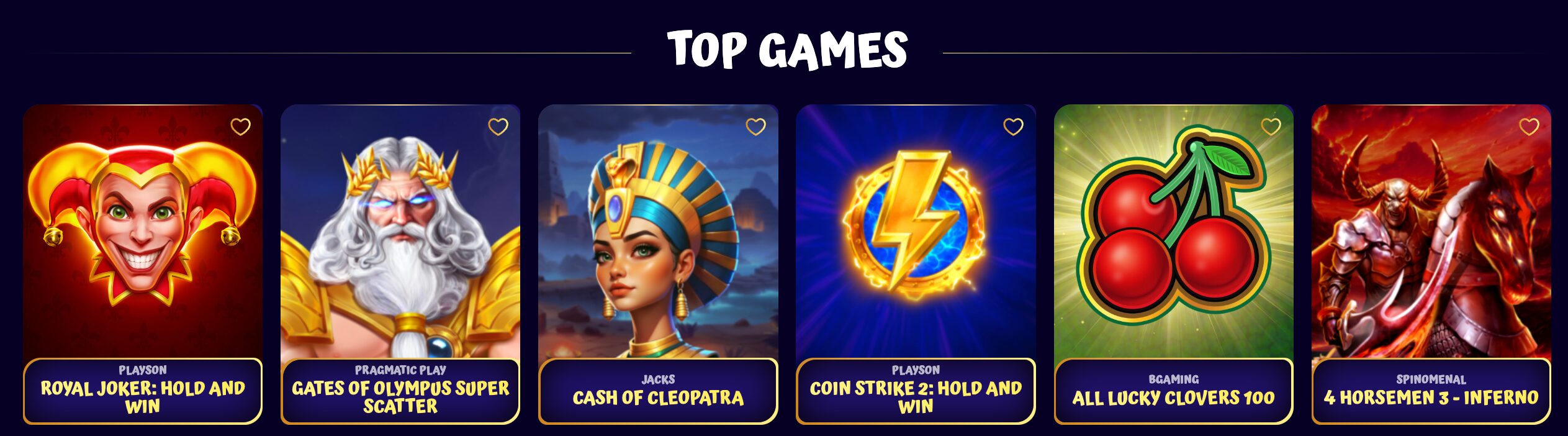
Task: Click the Top Games section heading
Action: (787, 50)
